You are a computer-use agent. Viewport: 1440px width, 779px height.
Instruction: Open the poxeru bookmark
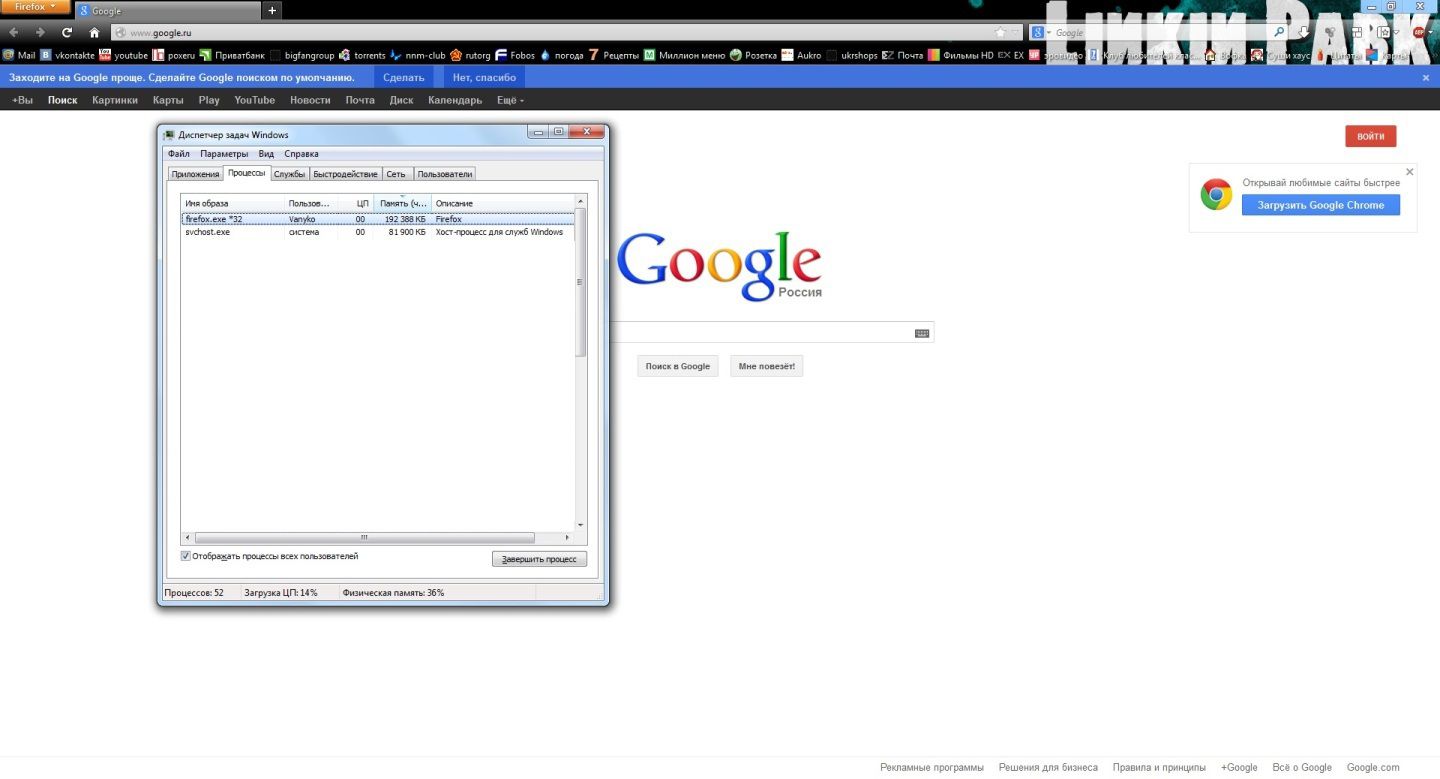click(174, 55)
